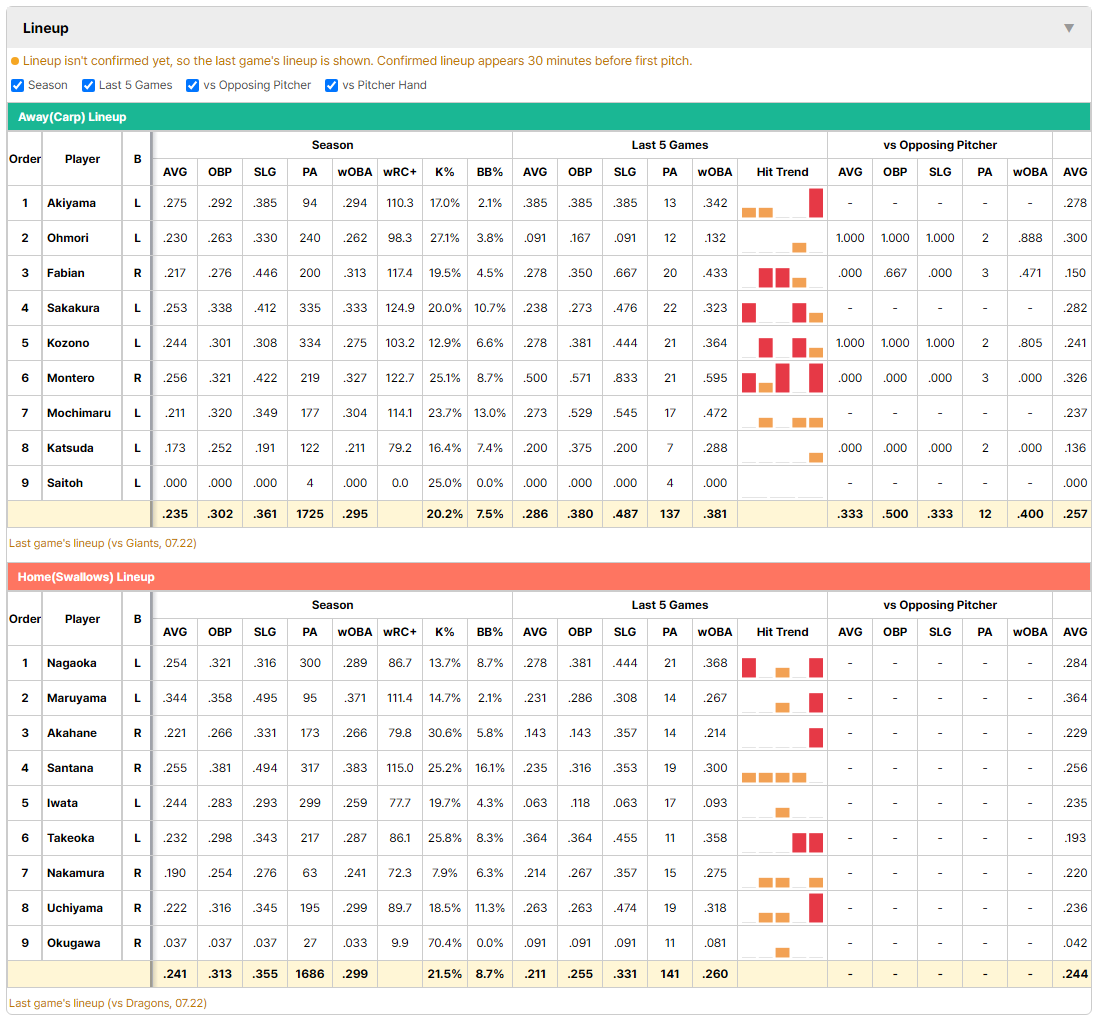
Task: View Santana's hit trend bars
Action: (782, 768)
